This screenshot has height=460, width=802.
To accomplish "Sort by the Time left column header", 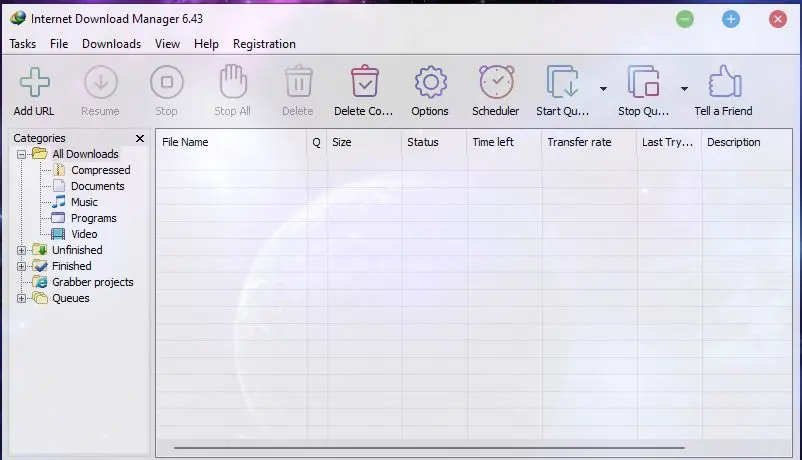I will (505, 142).
